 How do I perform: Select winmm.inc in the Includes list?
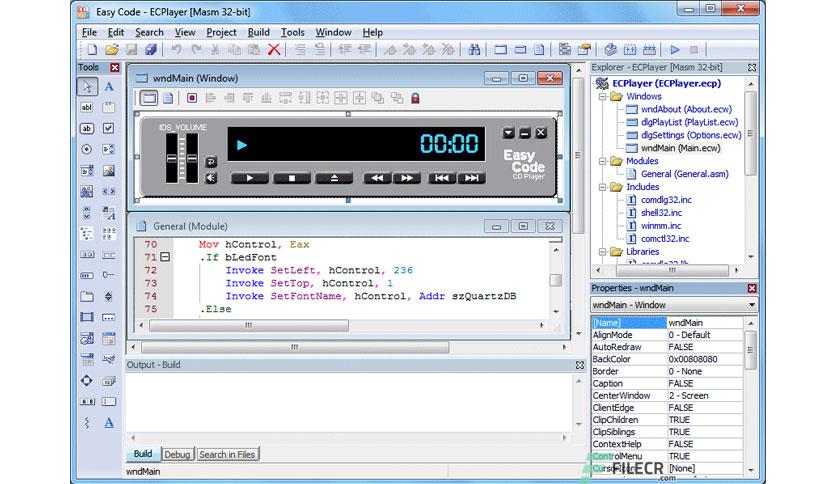pos(661,225)
